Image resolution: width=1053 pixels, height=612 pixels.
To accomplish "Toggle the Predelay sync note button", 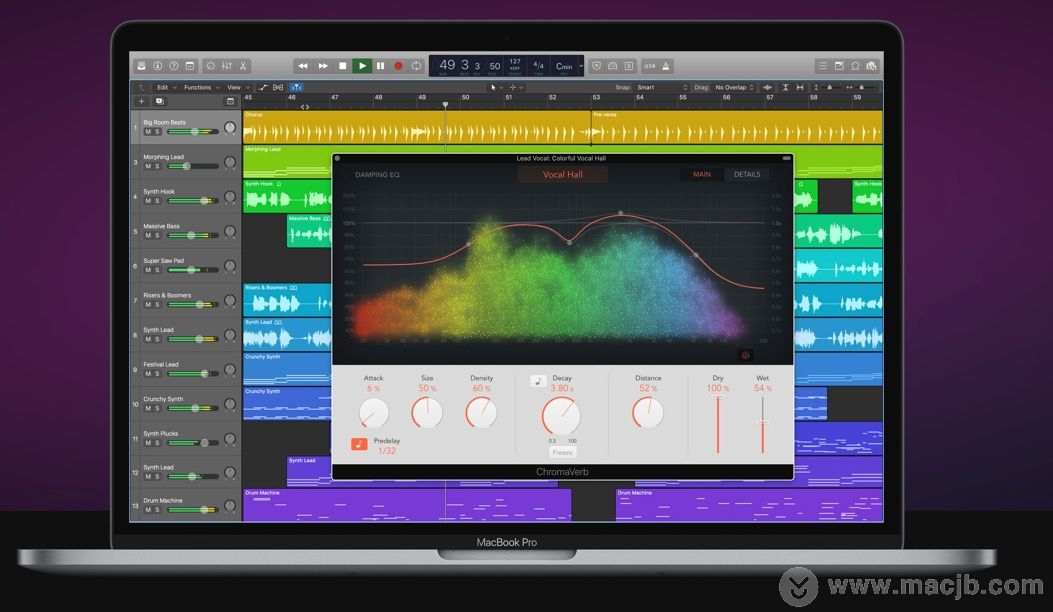I will click(x=359, y=444).
